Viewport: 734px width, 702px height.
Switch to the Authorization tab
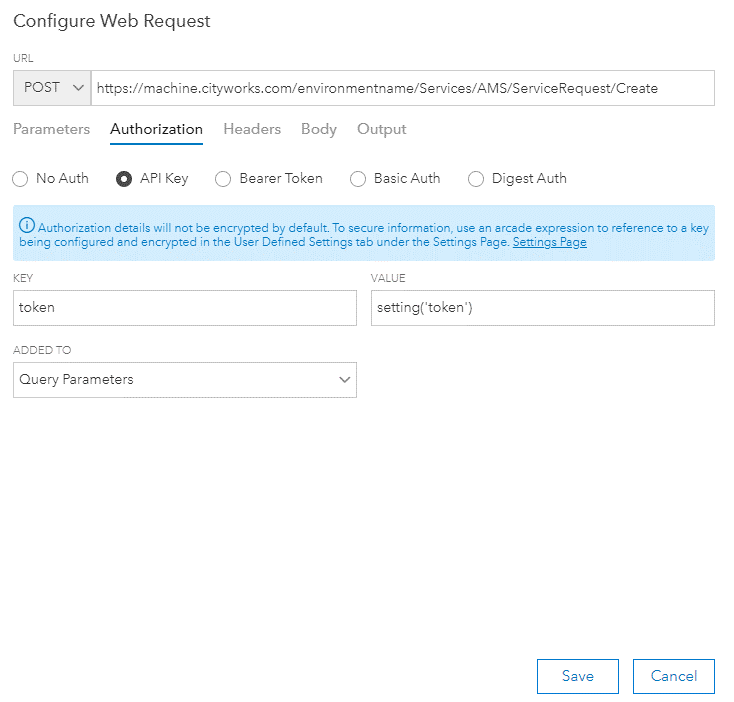coord(156,129)
